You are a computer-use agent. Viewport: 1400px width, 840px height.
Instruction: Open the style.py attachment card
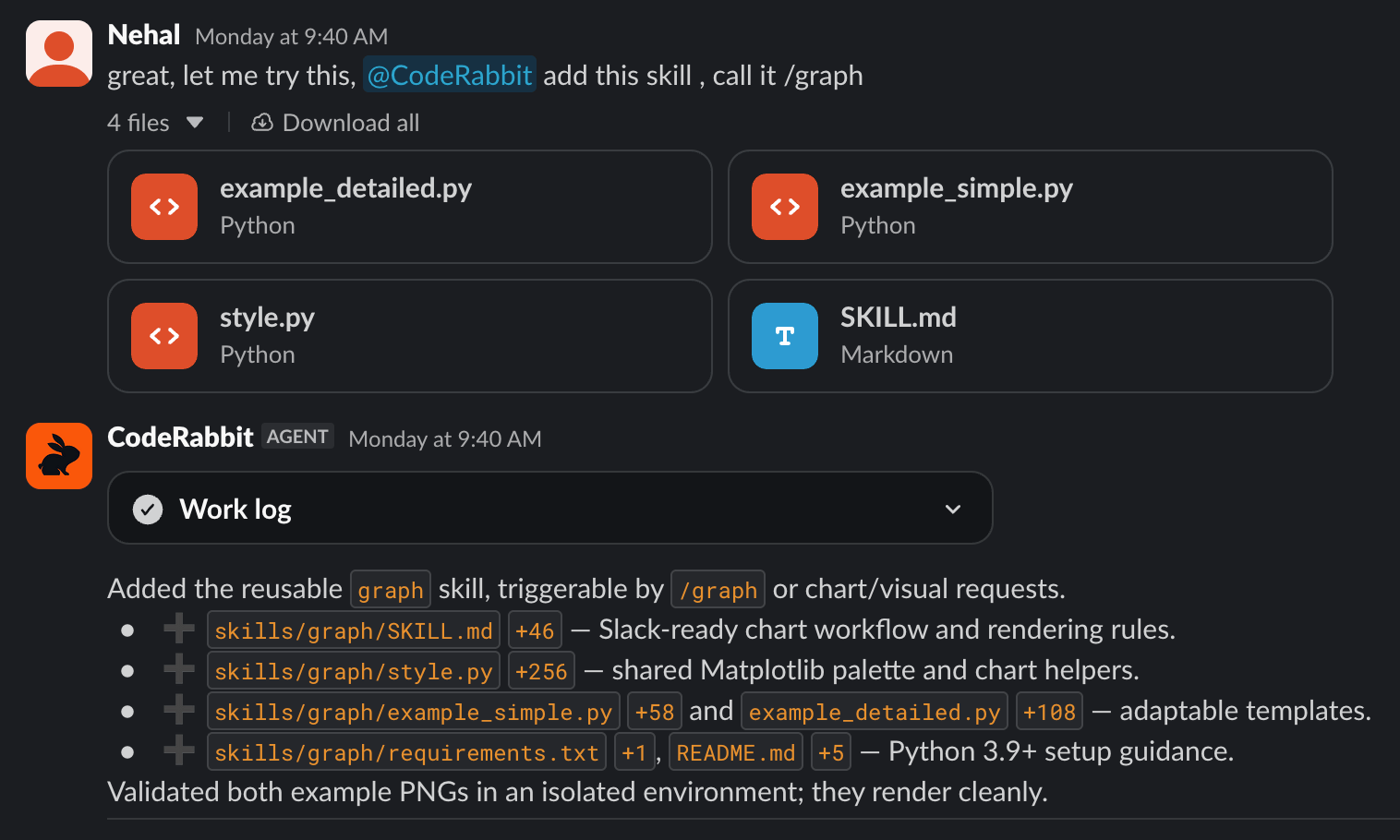click(410, 336)
